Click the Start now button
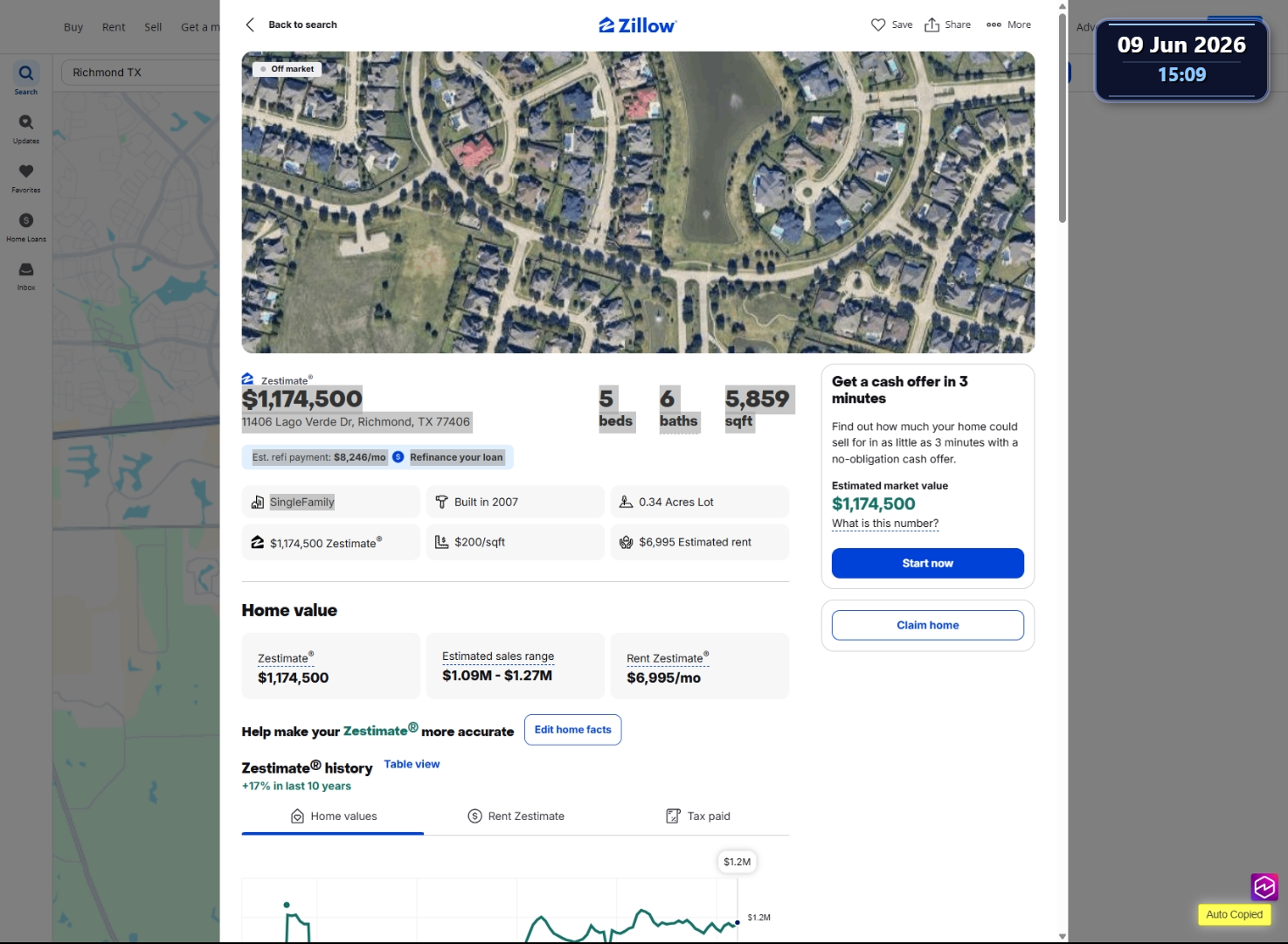 928,563
